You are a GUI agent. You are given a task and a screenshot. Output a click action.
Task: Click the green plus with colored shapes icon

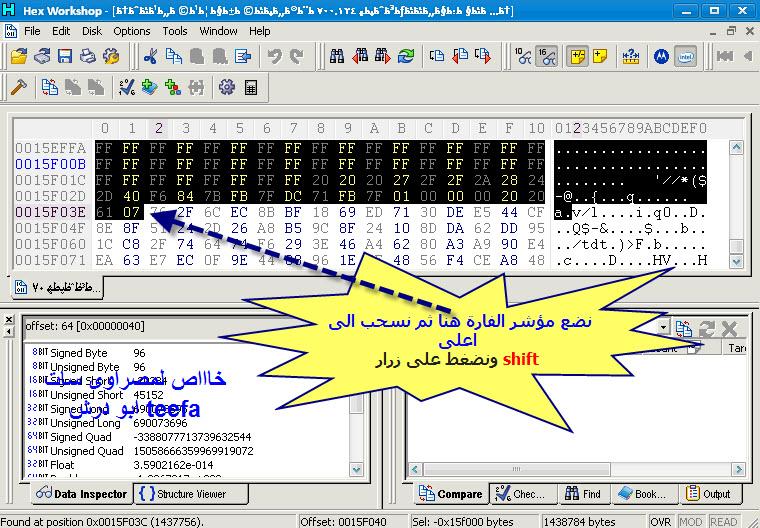173,87
